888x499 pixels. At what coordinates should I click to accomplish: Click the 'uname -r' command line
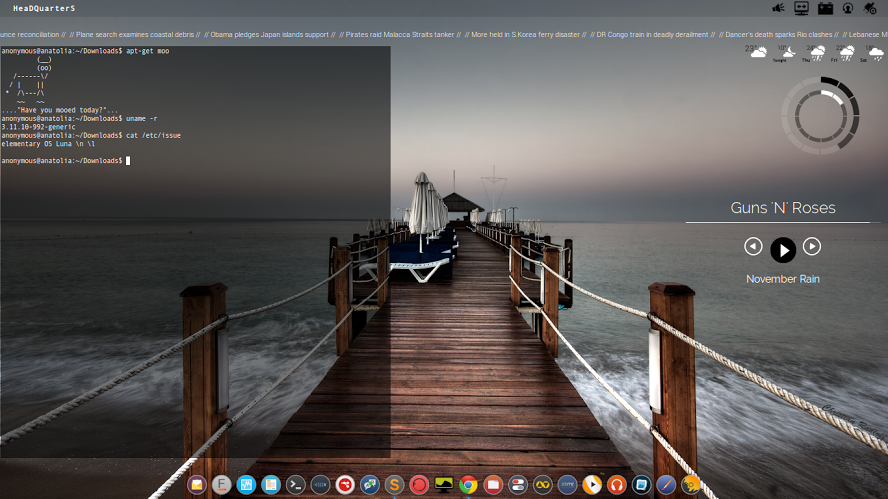point(79,118)
